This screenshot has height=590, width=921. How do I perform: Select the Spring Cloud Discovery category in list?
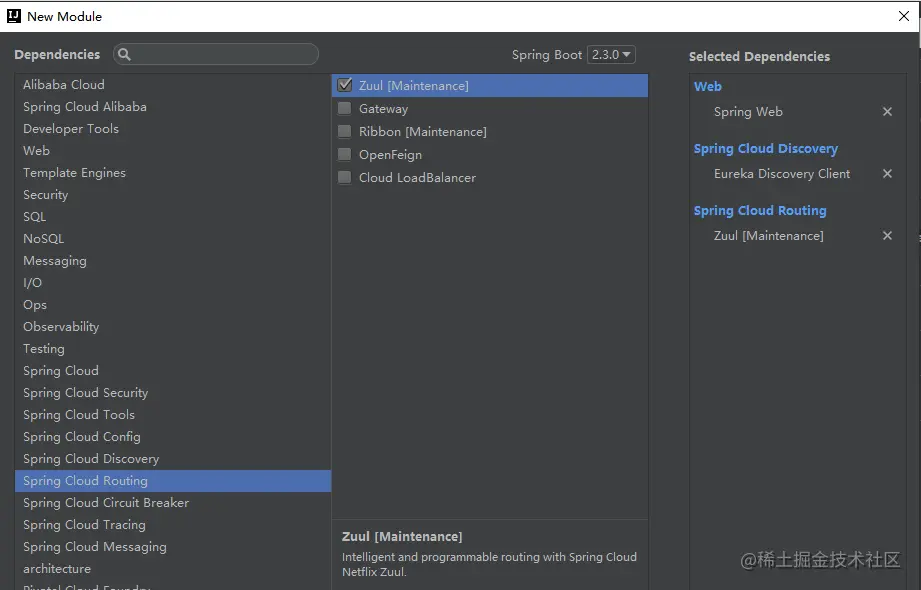coord(173,459)
